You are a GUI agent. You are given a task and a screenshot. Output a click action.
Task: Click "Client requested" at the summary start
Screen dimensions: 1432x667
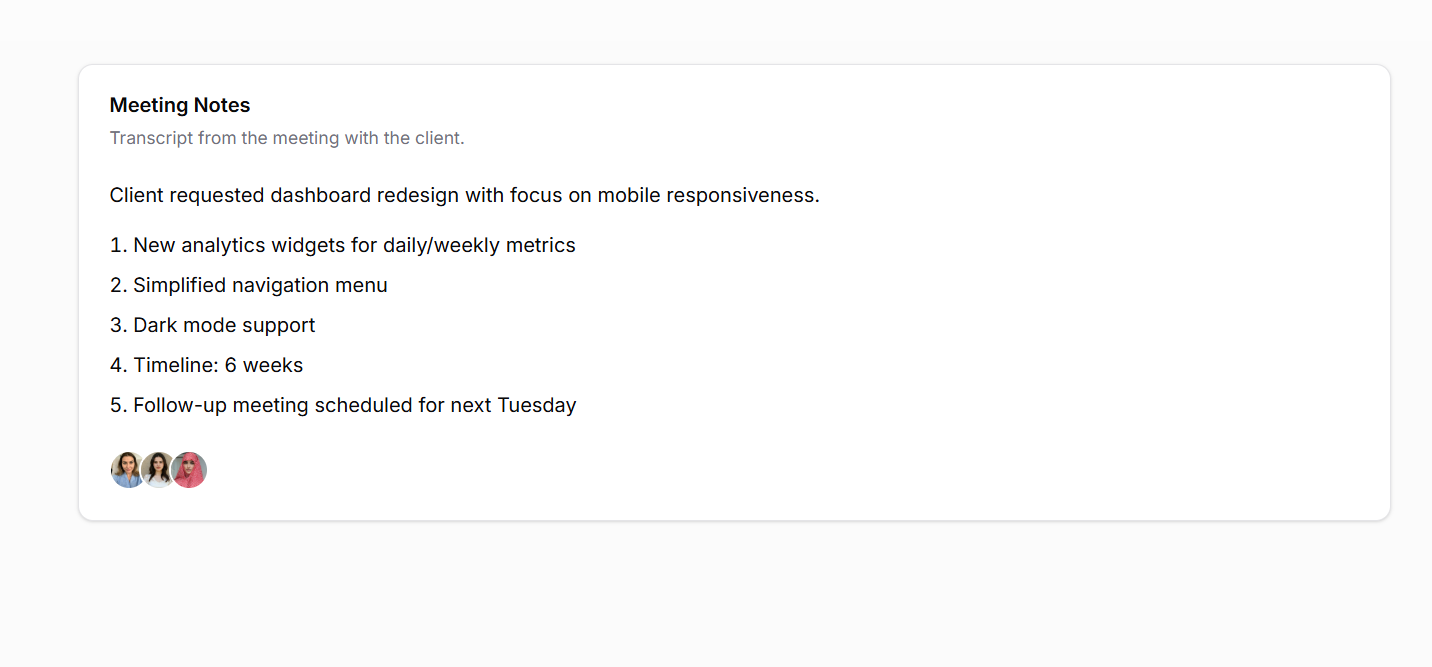click(x=186, y=195)
